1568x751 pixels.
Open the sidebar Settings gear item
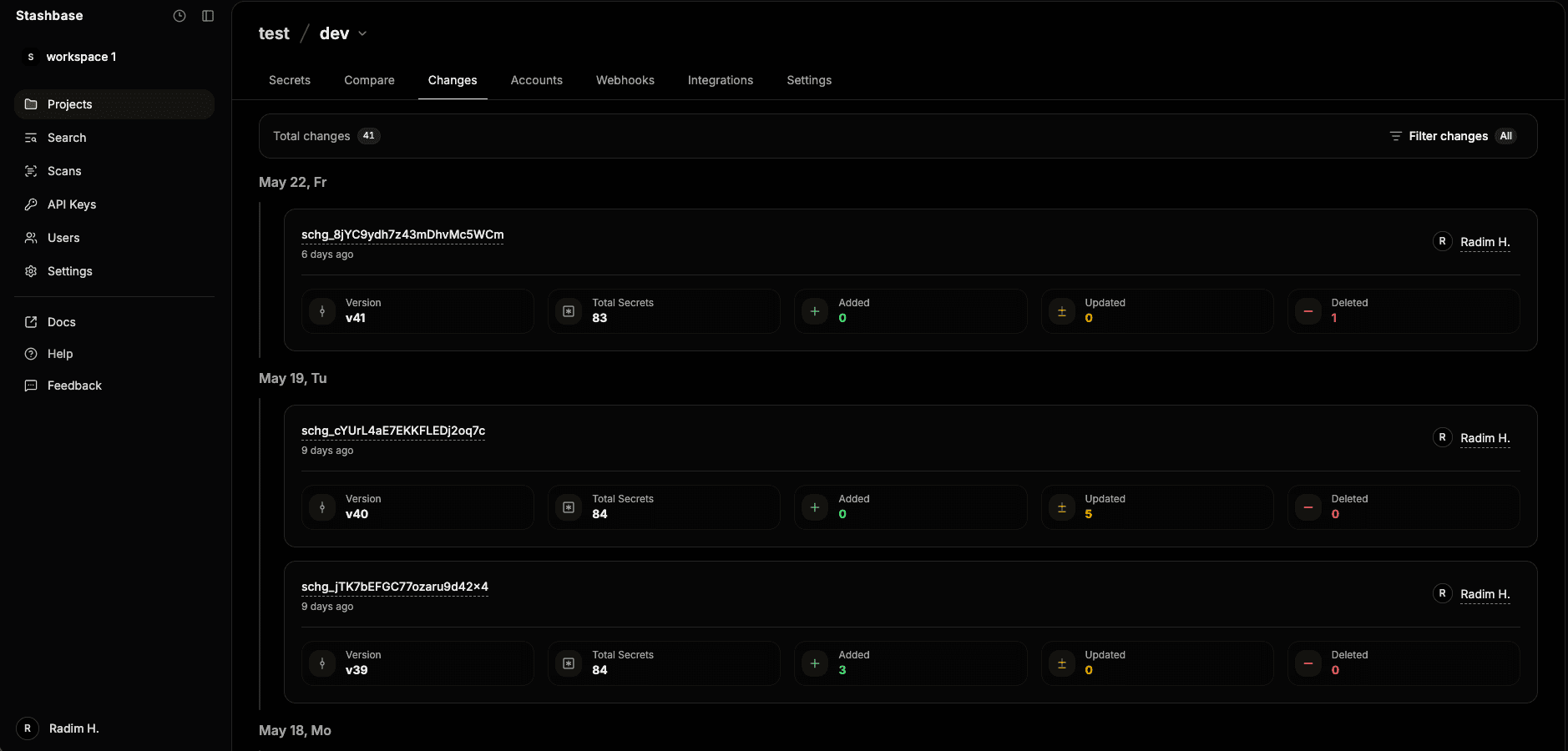pyautogui.click(x=114, y=271)
